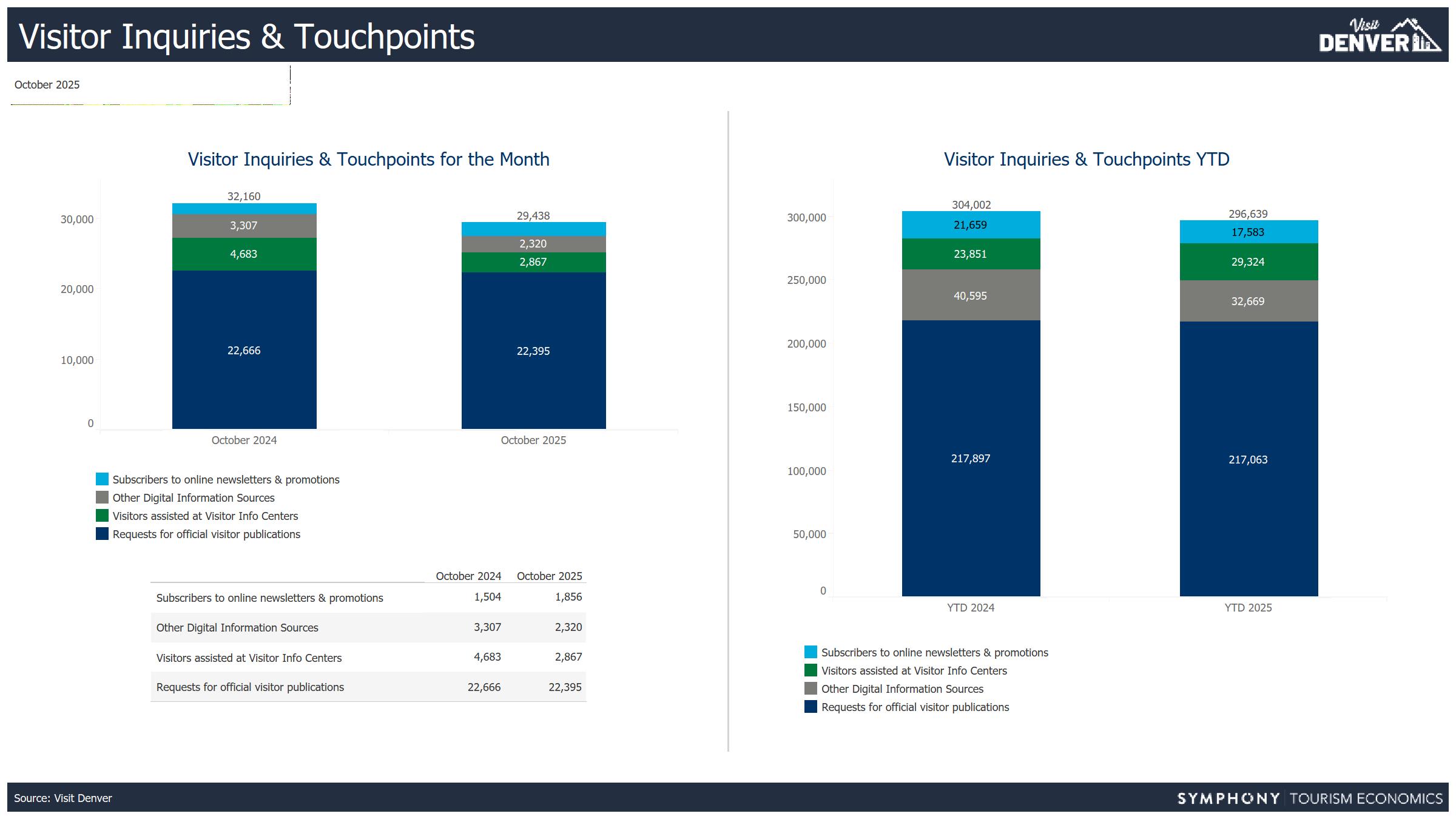This screenshot has height=819, width=1456.
Task: Click gray Other Digital Information Sources monthly swatch
Action: [x=102, y=497]
